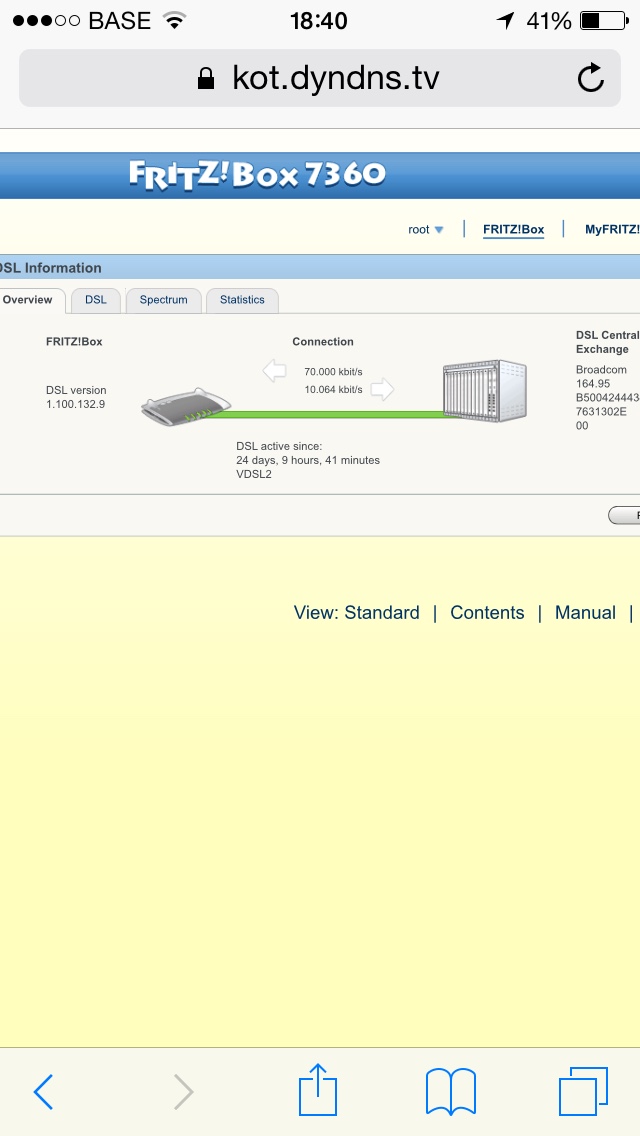Open the DSL tab
640x1136 pixels.
coord(96,300)
